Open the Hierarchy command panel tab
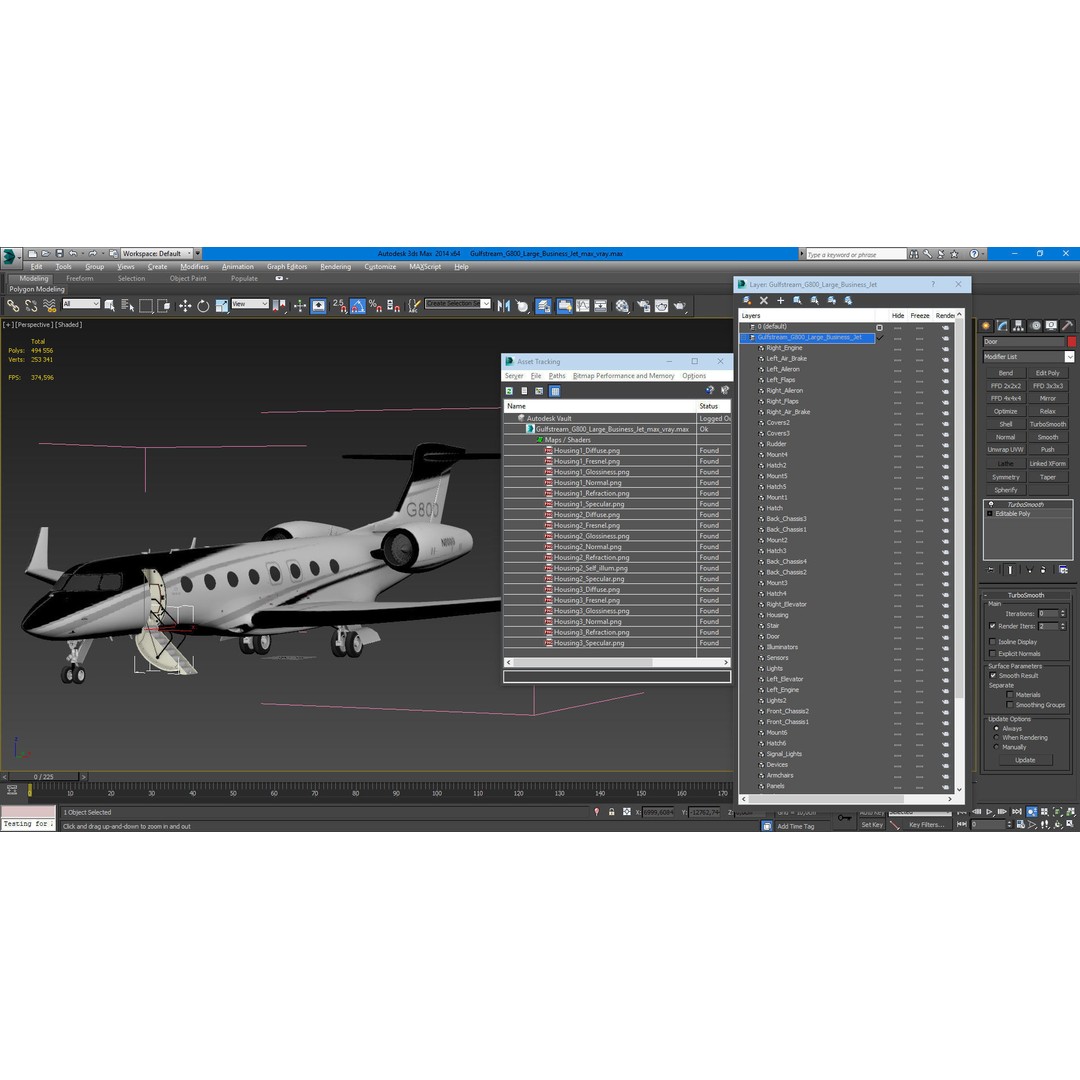 tap(1019, 325)
